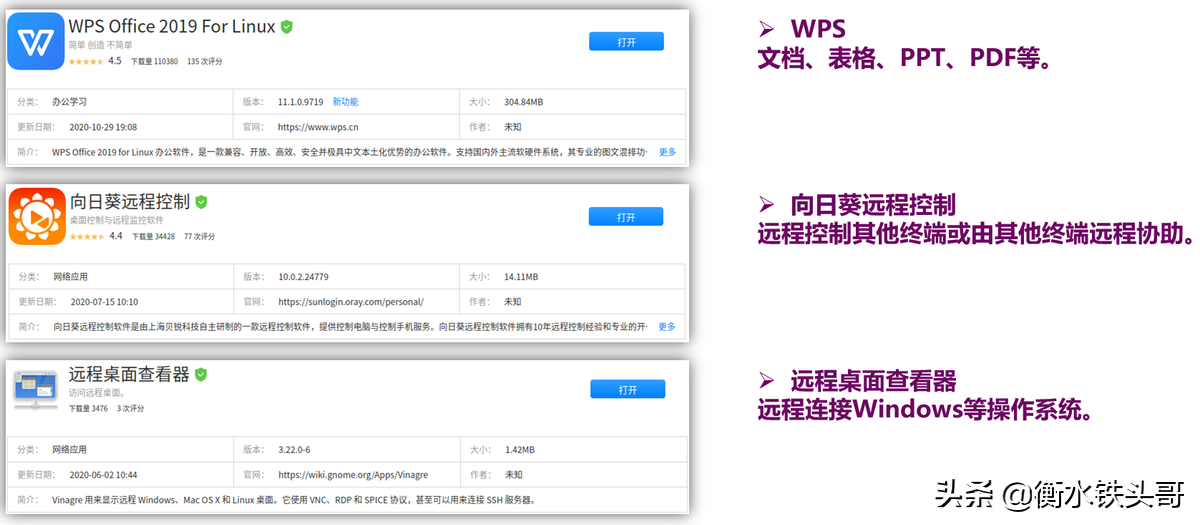This screenshot has width=1200, height=525.
Task: Click the version number 11.1.0.9719
Action: point(300,102)
